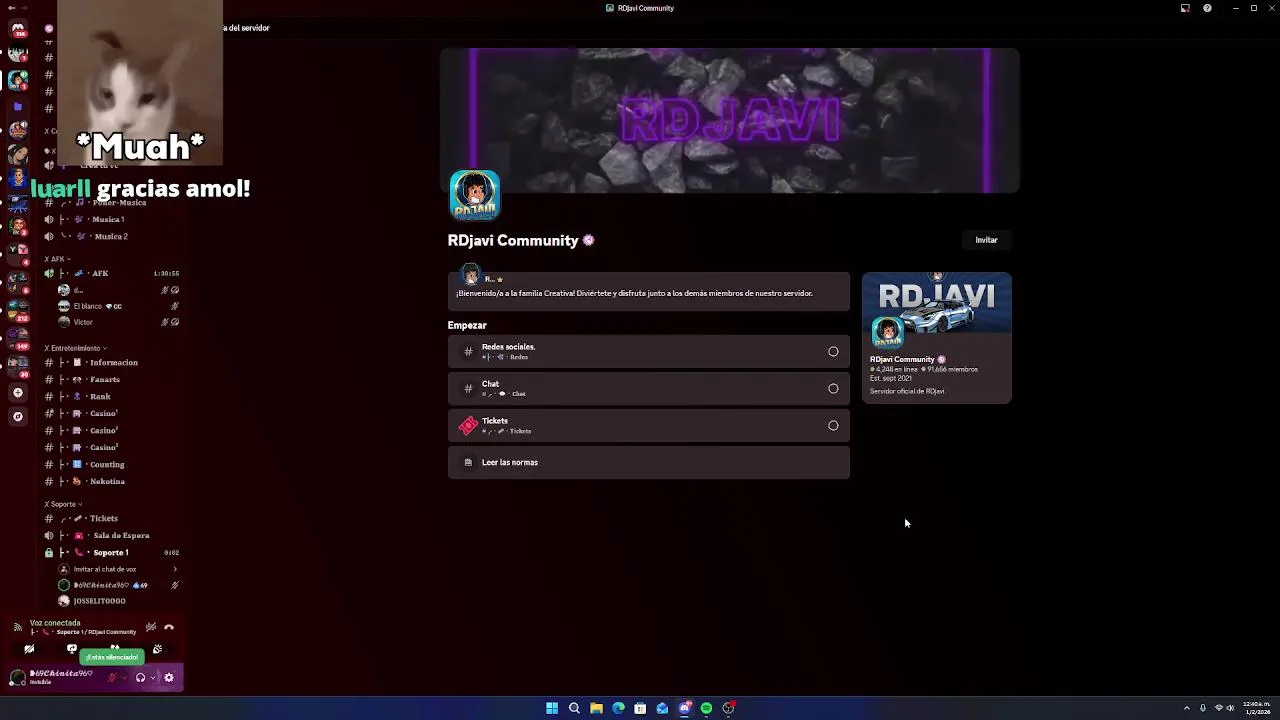Image resolution: width=1280 pixels, height=720 pixels.
Task: Disconnect from the voice call
Action: point(169,627)
